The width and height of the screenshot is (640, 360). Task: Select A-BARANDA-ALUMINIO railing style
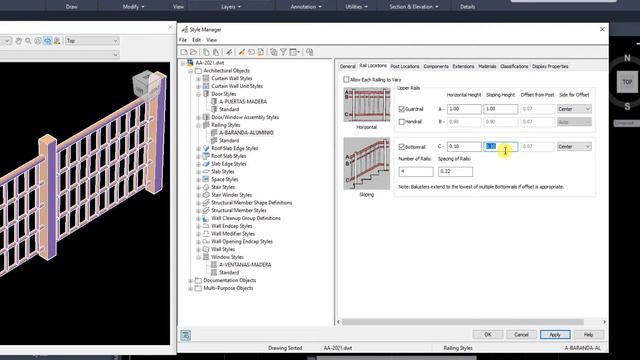coord(246,133)
